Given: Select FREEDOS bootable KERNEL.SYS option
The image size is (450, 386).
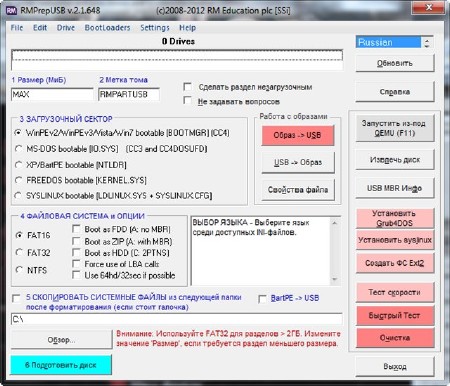Looking at the screenshot, I should (x=18, y=180).
